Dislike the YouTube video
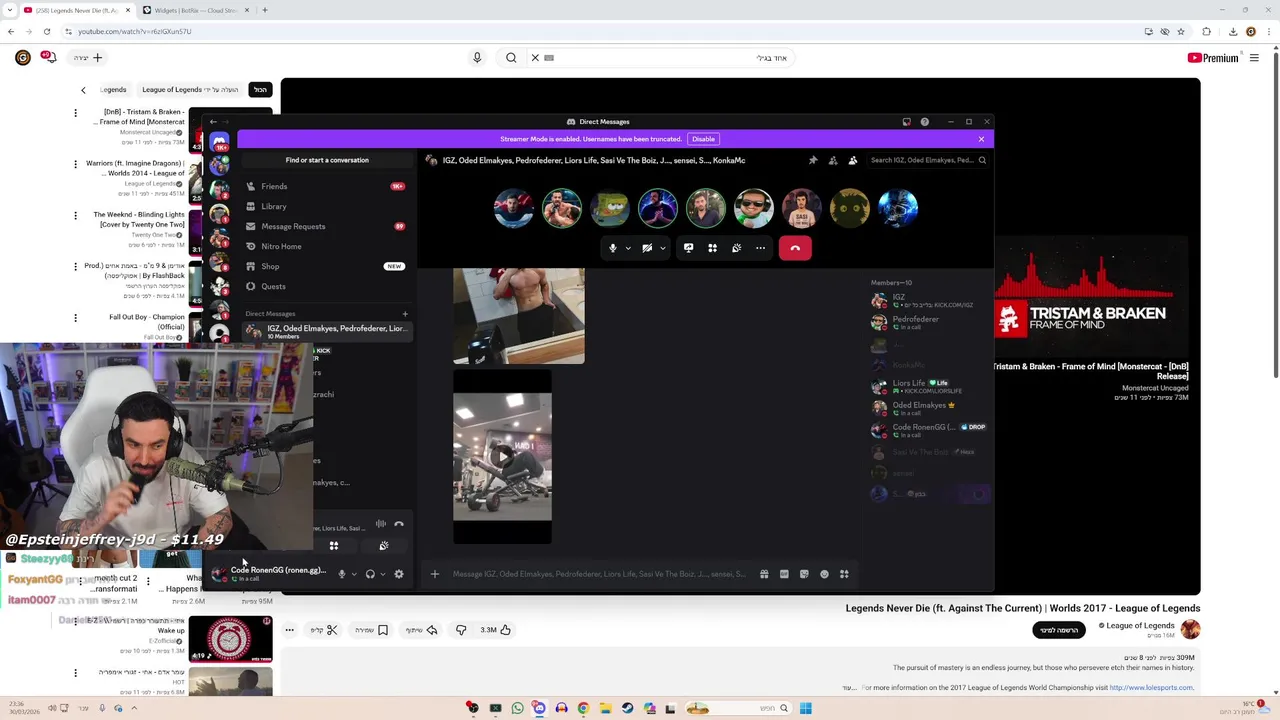Viewport: 1280px width, 720px height. pos(461,630)
